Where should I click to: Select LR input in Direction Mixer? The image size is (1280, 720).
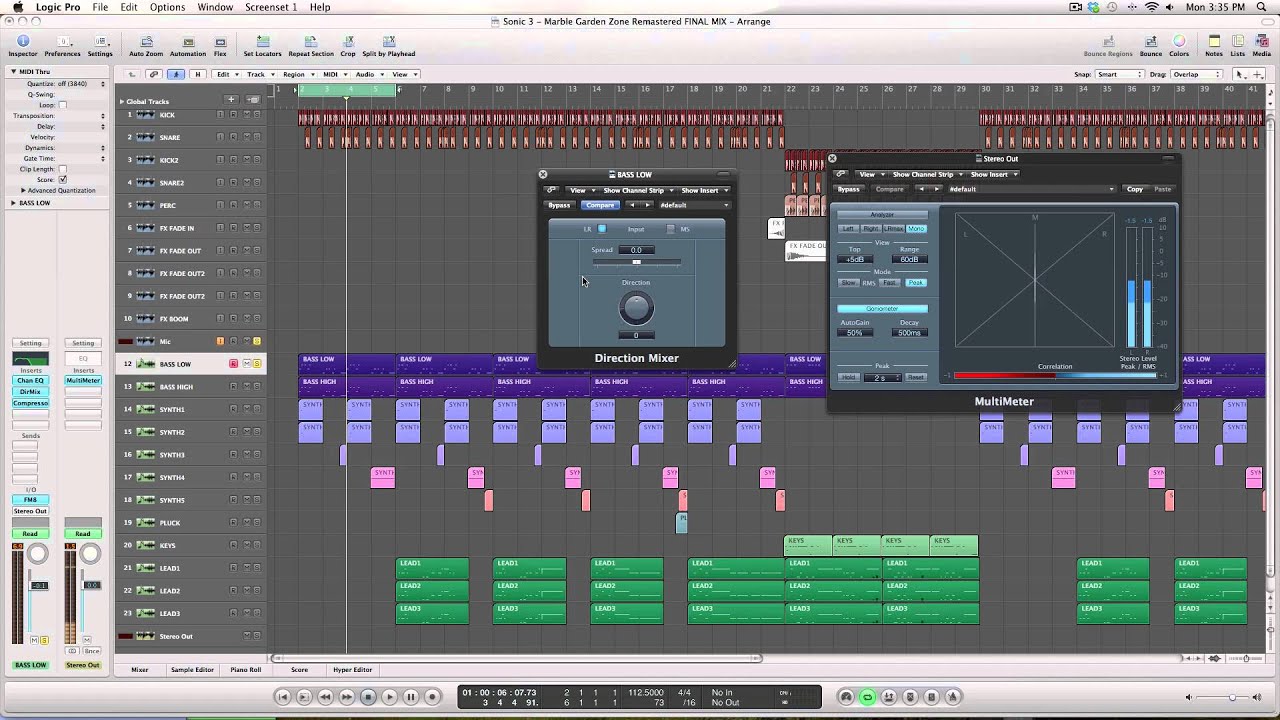[x=602, y=229]
